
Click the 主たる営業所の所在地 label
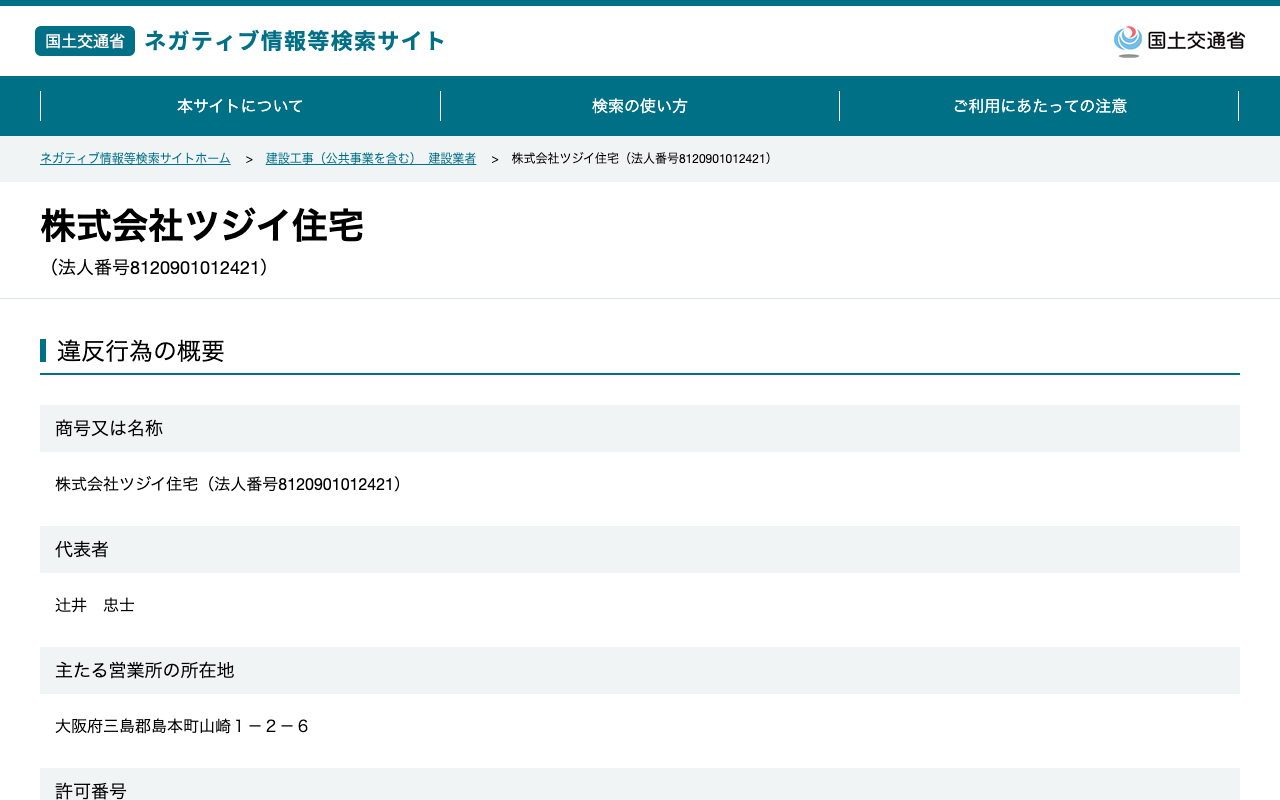coord(145,670)
